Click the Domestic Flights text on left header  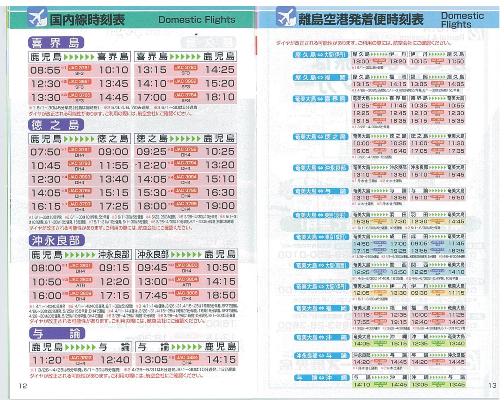pyautogui.click(x=197, y=20)
